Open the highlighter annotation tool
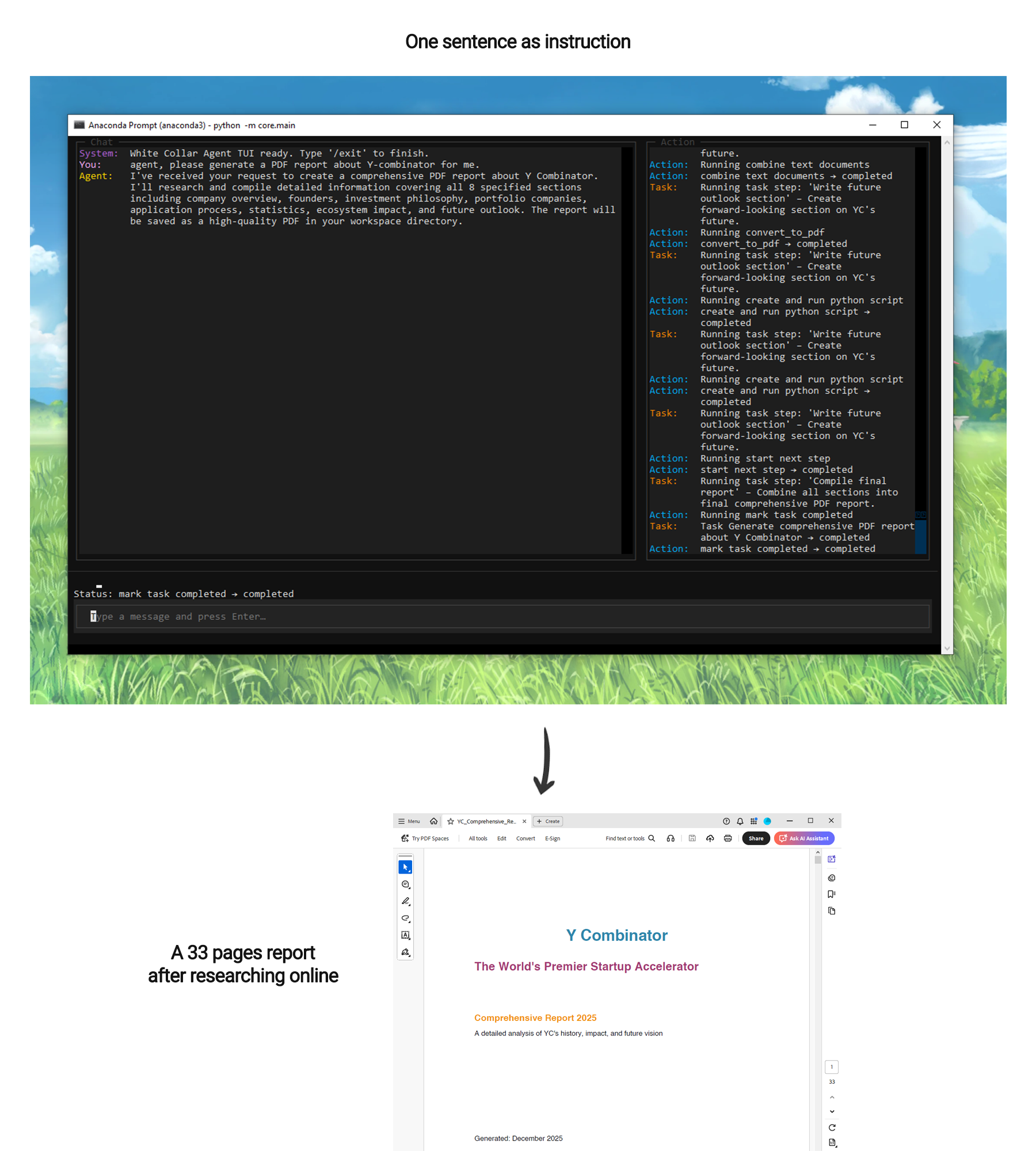1036x1151 pixels. point(406,902)
